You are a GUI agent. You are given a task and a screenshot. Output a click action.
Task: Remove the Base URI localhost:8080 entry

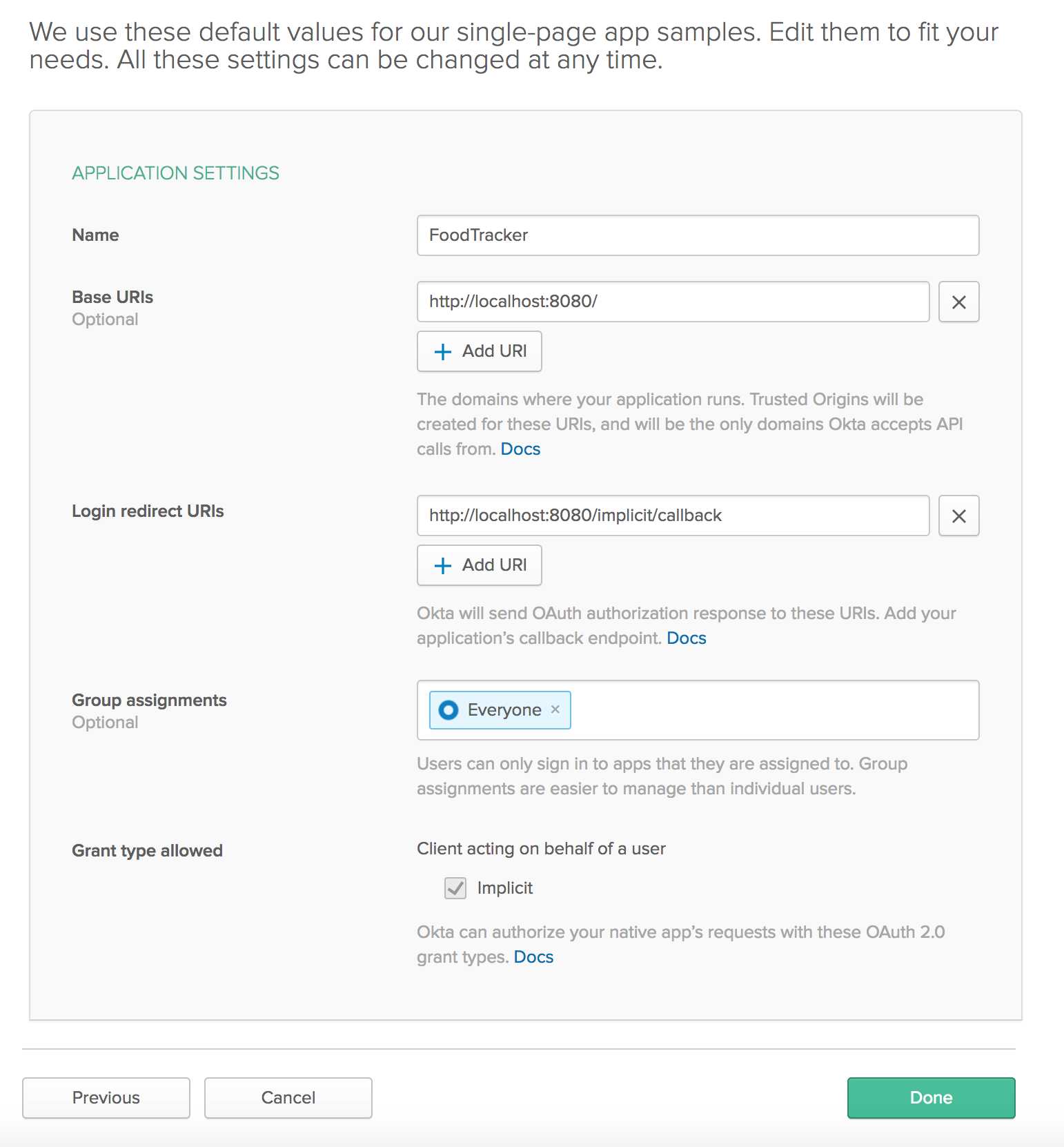[x=958, y=302]
